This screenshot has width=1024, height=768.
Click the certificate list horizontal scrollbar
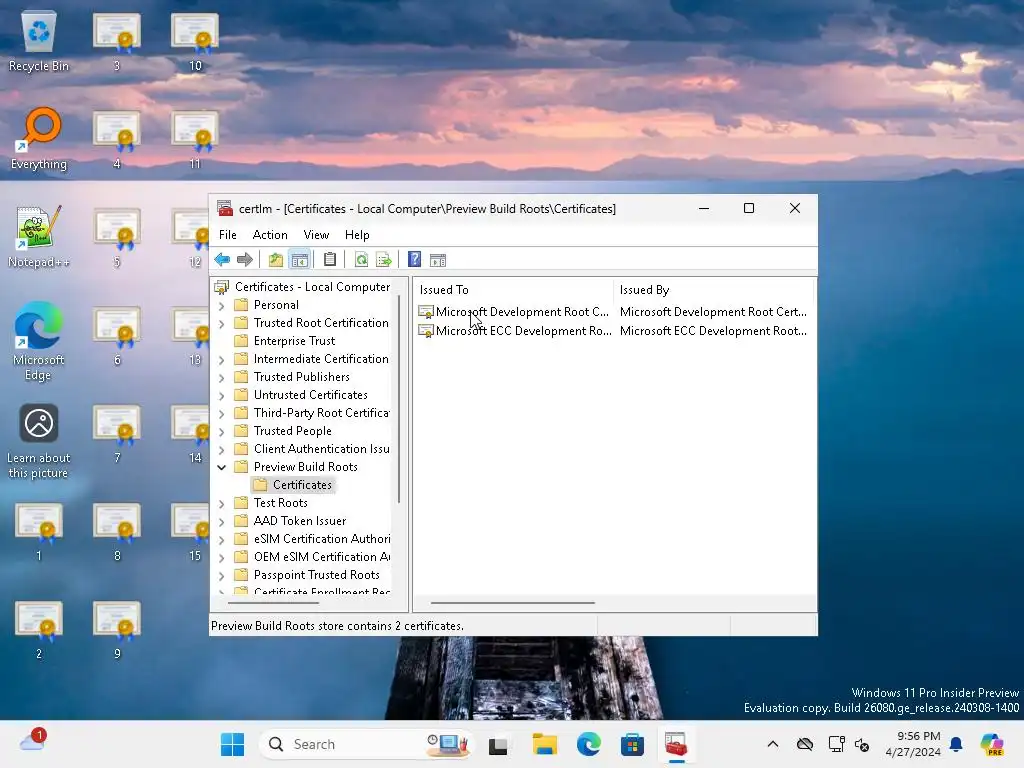pos(513,603)
